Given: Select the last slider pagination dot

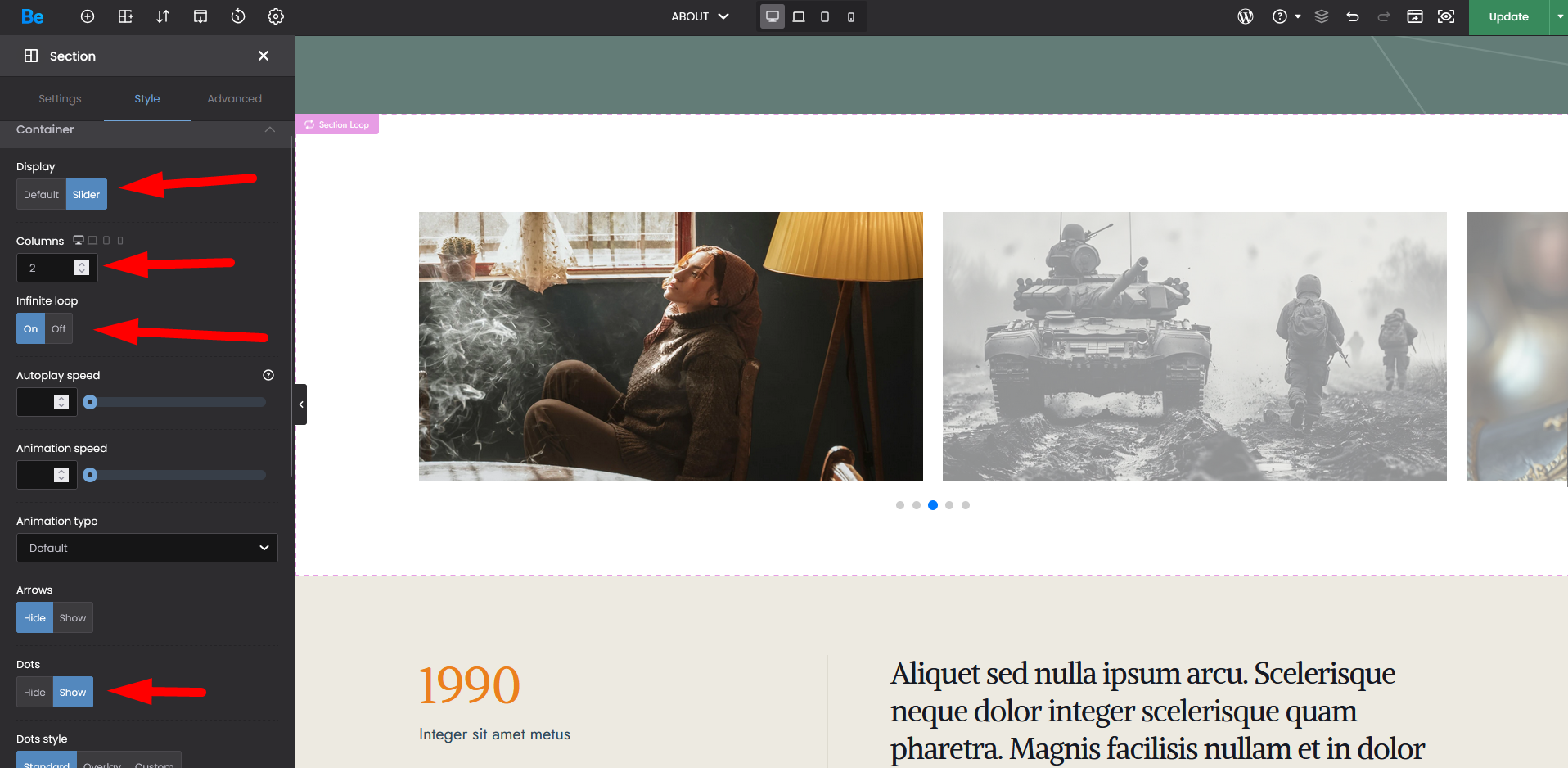Looking at the screenshot, I should (966, 505).
